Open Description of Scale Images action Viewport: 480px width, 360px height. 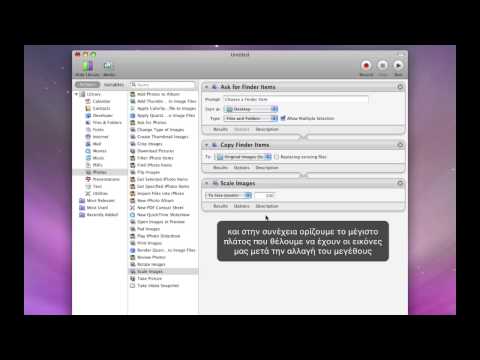[x=267, y=206]
